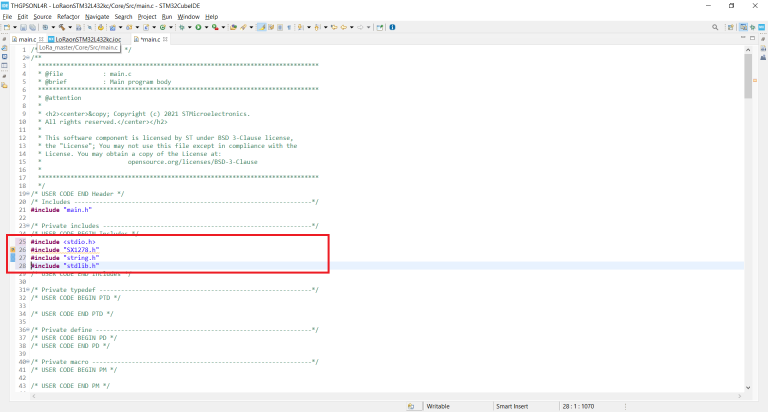
Task: Click the warning marker on line 26
Action: coord(13,249)
